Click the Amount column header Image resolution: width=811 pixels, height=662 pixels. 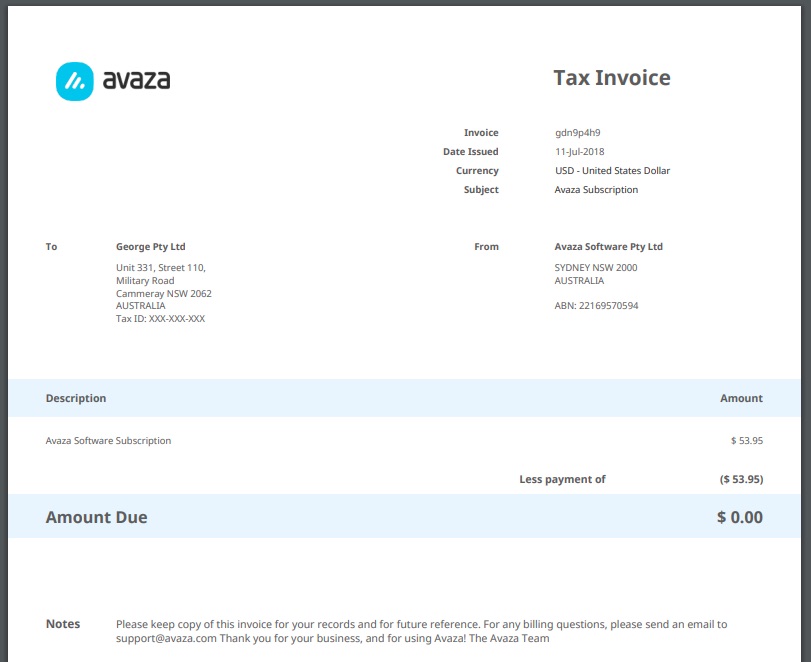741,398
